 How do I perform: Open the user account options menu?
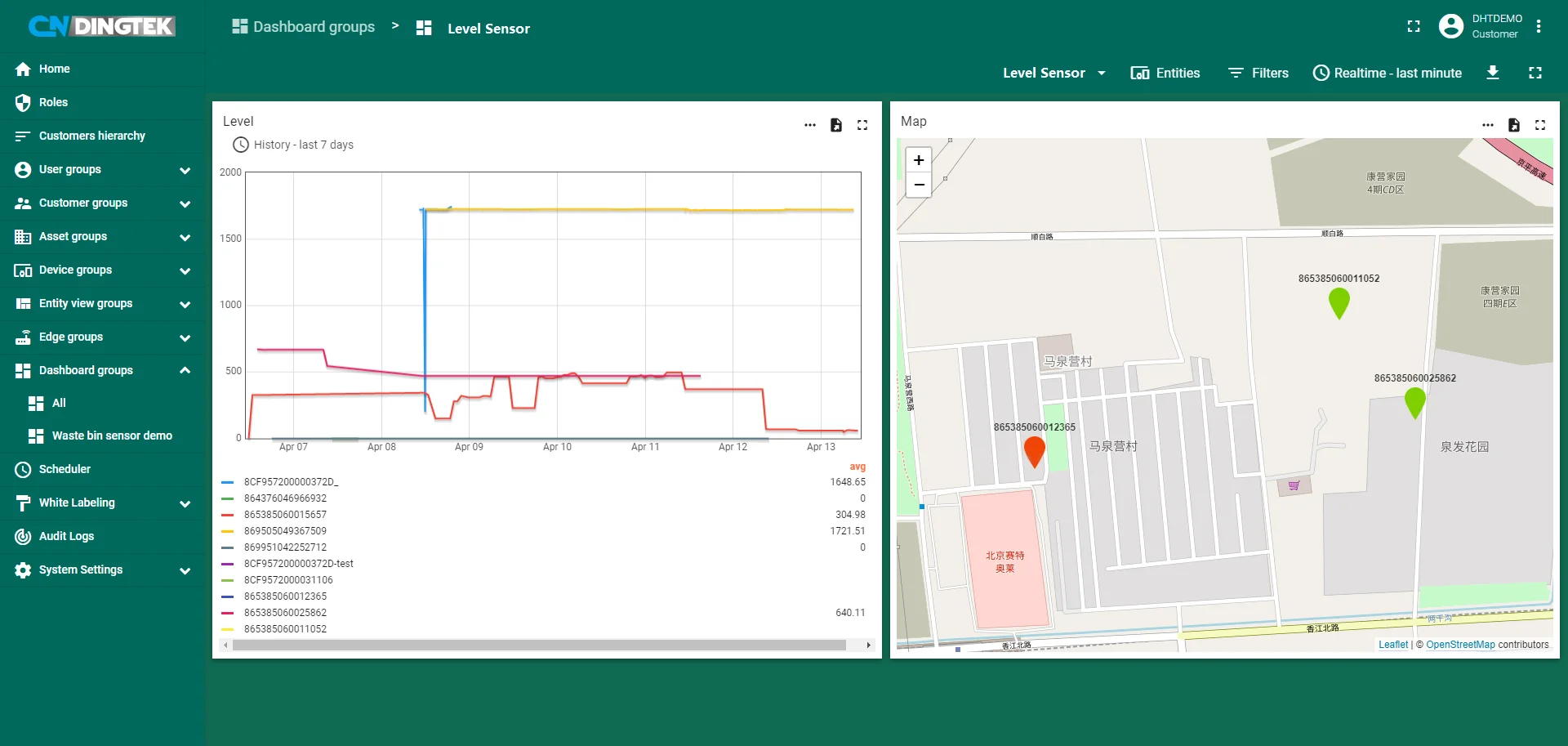click(1539, 26)
